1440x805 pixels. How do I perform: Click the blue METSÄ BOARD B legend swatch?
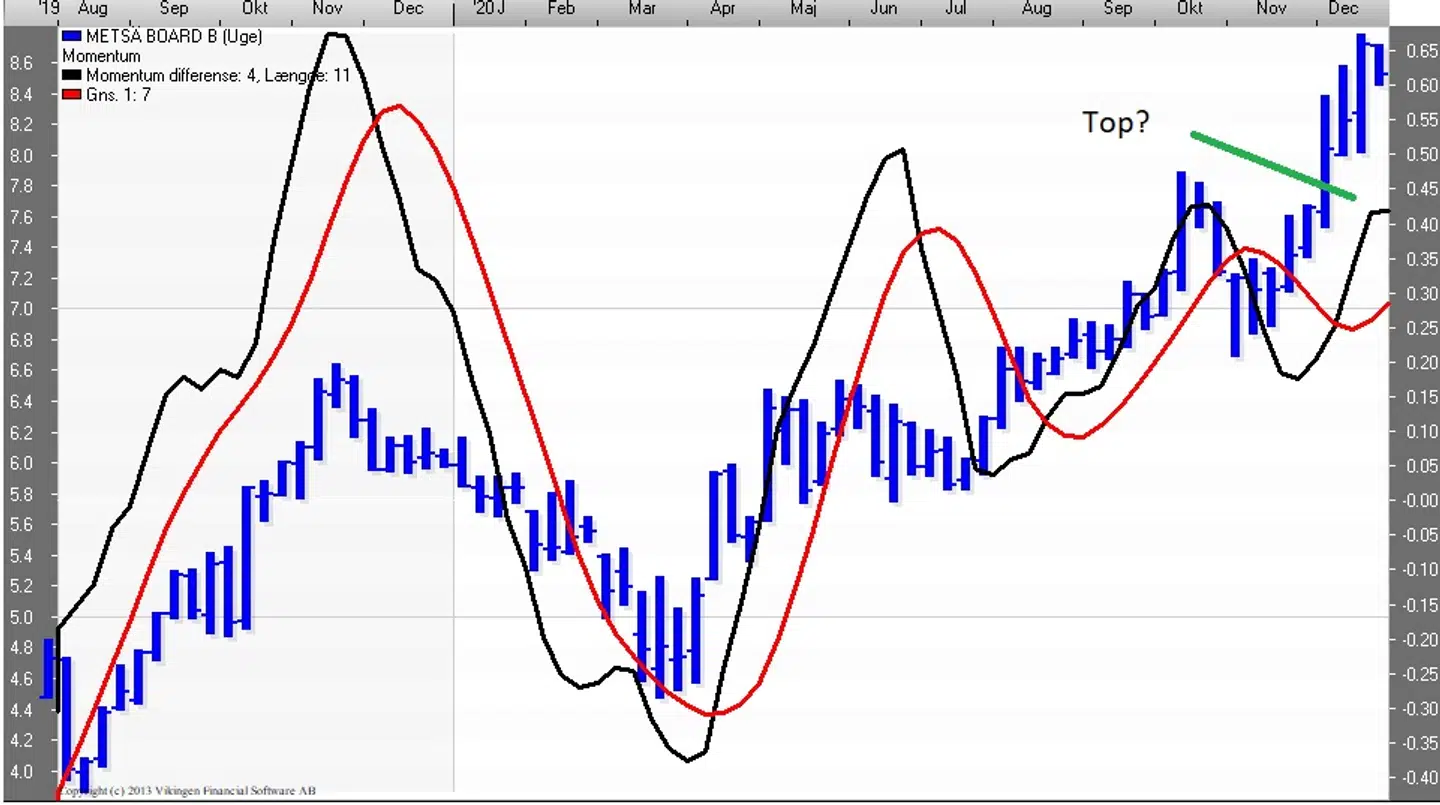(x=72, y=38)
